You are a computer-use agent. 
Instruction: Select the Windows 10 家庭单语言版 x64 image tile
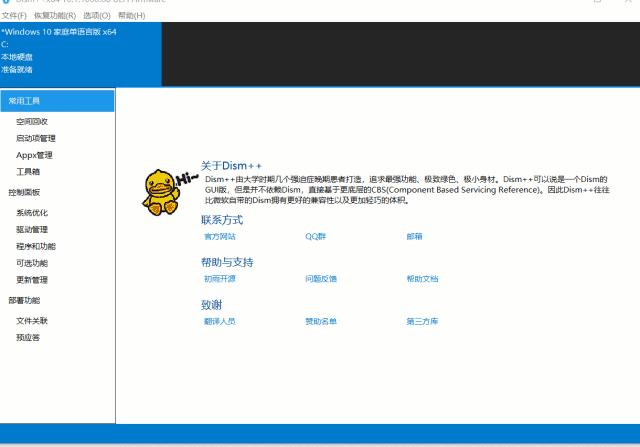point(81,54)
